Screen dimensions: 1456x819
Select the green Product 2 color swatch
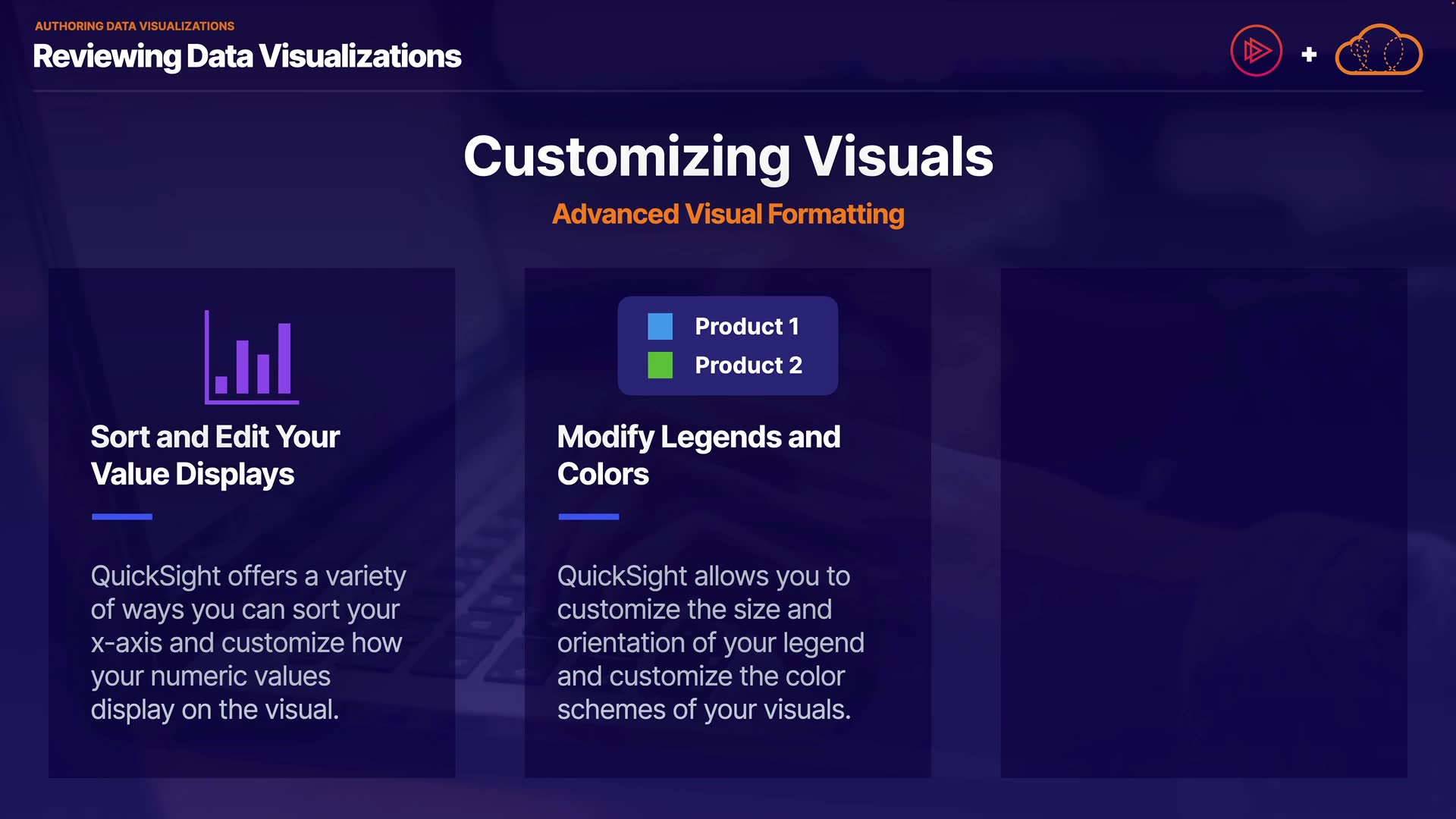(x=660, y=366)
